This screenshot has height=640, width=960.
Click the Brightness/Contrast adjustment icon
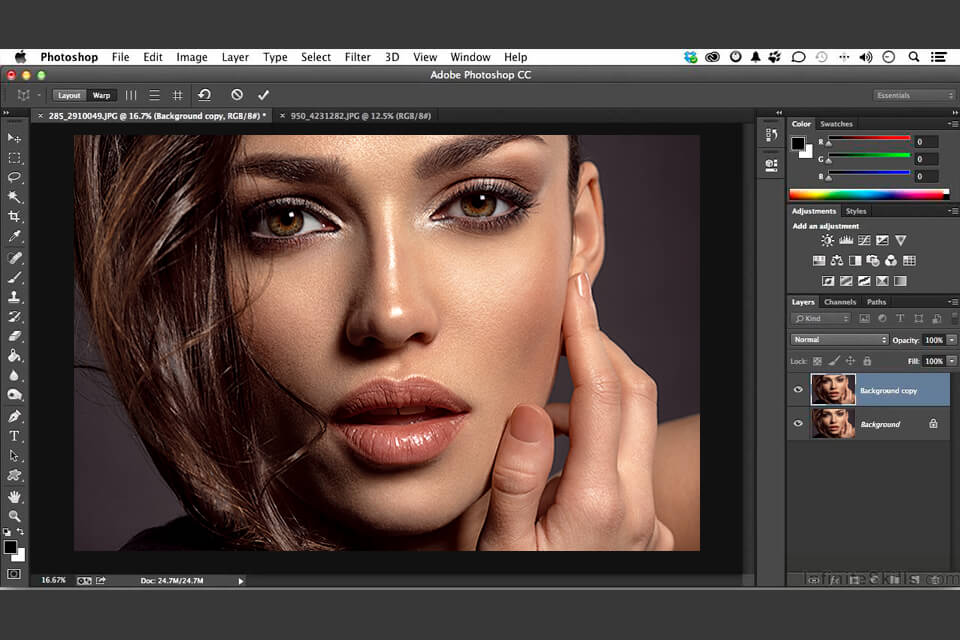(827, 241)
